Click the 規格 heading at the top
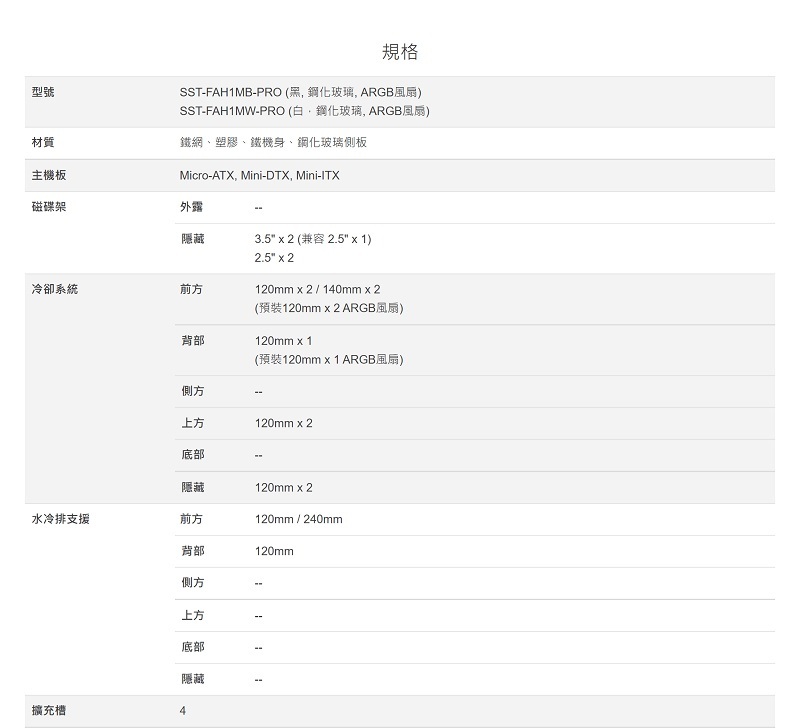The width and height of the screenshot is (800, 728). pyautogui.click(x=400, y=52)
